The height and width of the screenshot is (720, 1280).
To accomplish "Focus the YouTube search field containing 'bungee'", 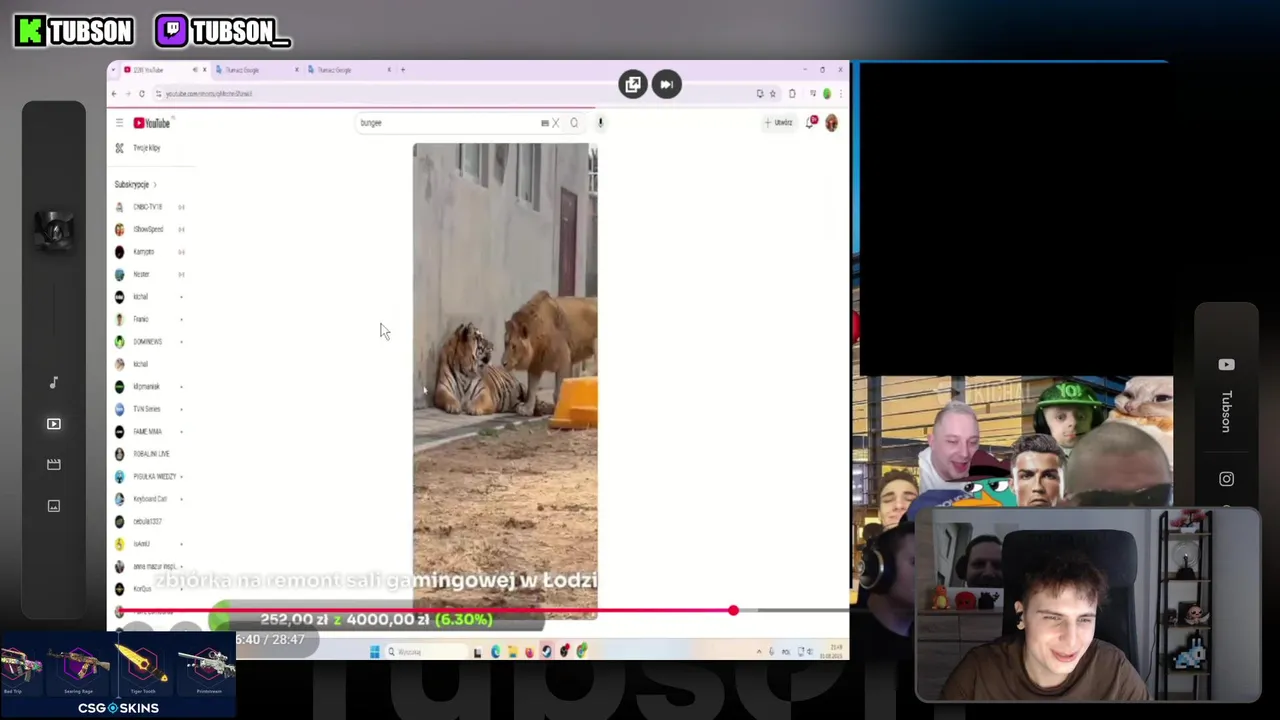I will (x=447, y=123).
